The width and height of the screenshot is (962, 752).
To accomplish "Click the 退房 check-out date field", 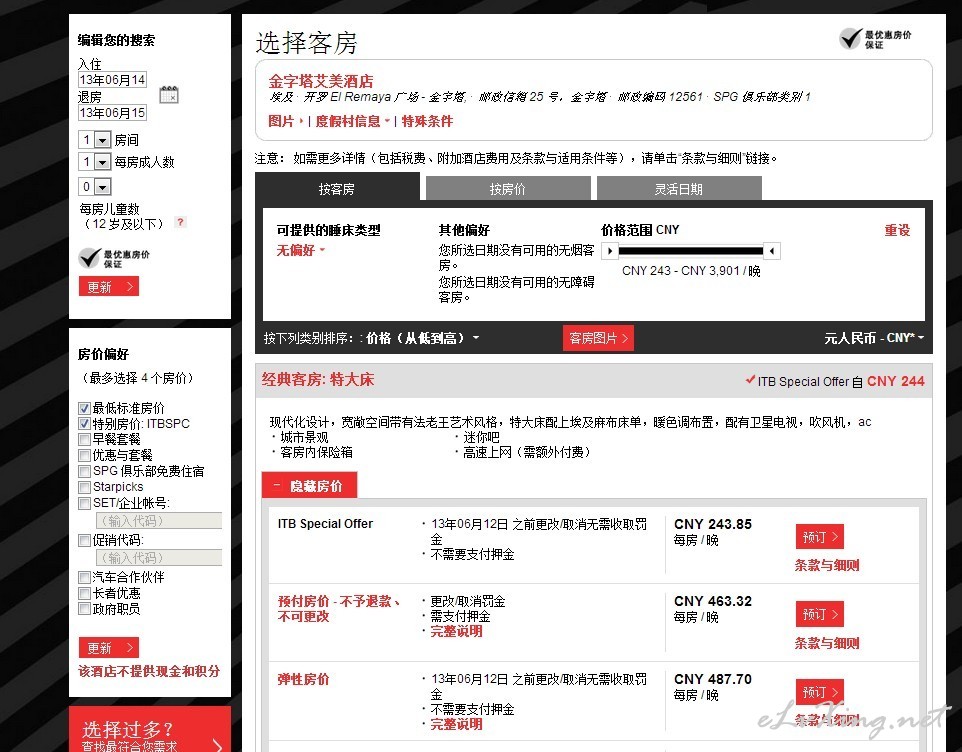I will pyautogui.click(x=112, y=113).
